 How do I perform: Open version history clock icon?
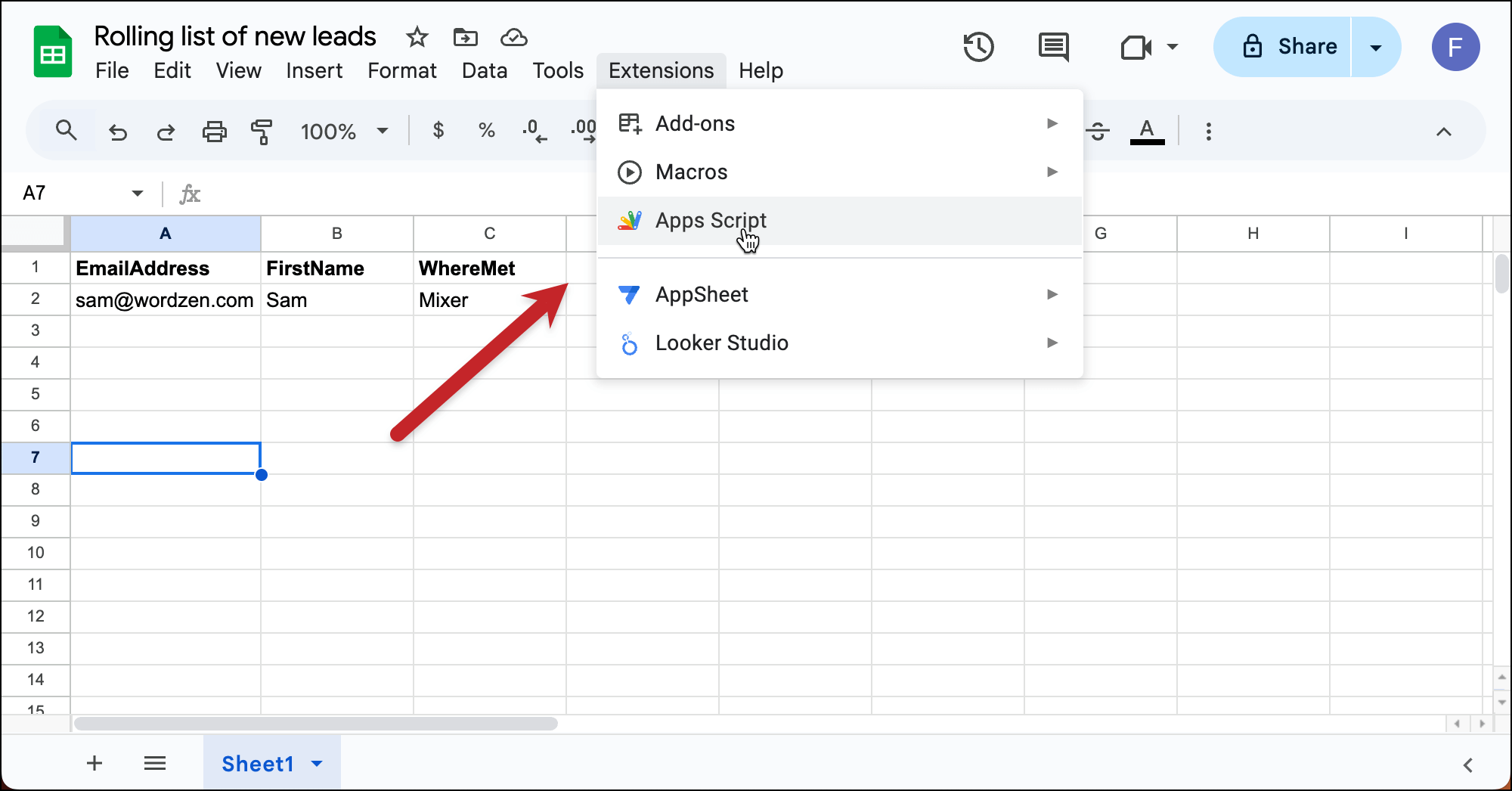click(x=978, y=47)
